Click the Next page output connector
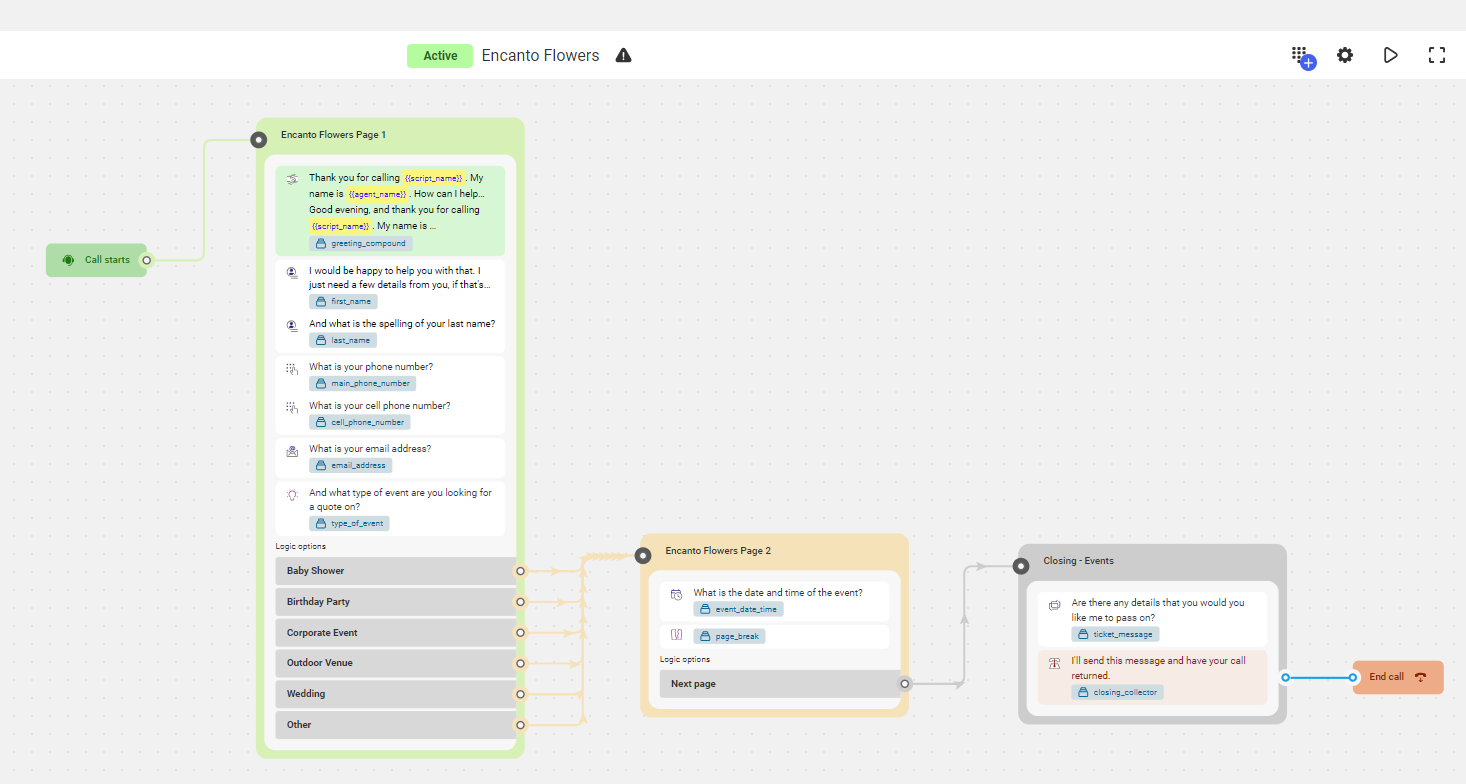The width and height of the screenshot is (1466, 784). tap(905, 684)
